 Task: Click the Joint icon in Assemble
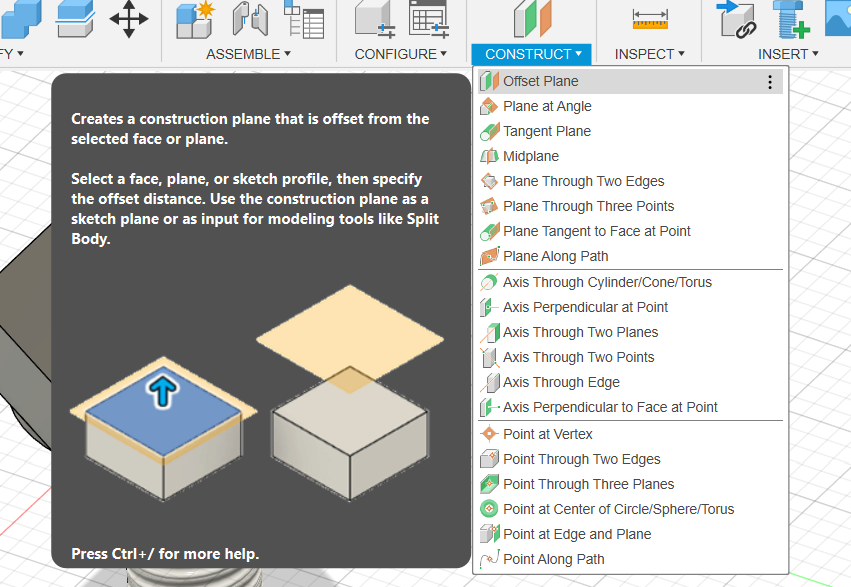[x=250, y=19]
